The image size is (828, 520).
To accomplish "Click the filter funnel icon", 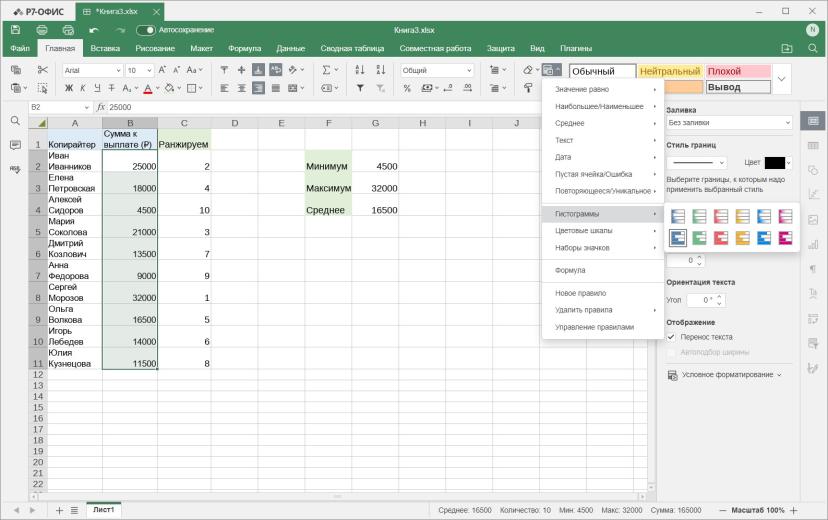I will click(x=360, y=88).
